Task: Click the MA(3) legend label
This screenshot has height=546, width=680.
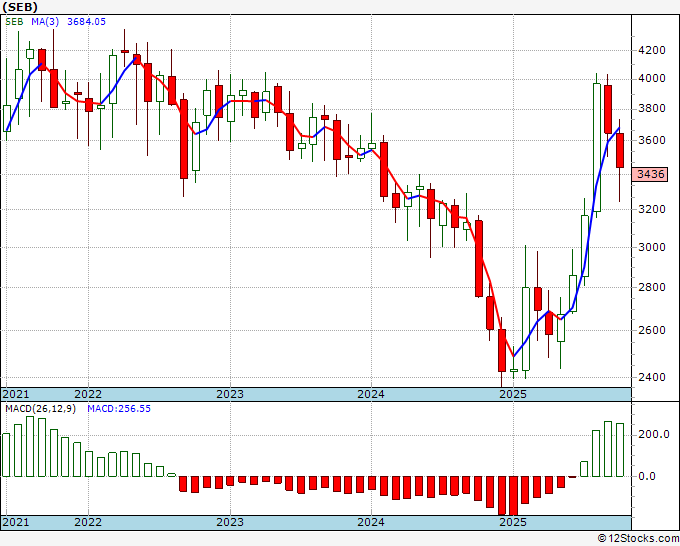Action: (x=45, y=22)
